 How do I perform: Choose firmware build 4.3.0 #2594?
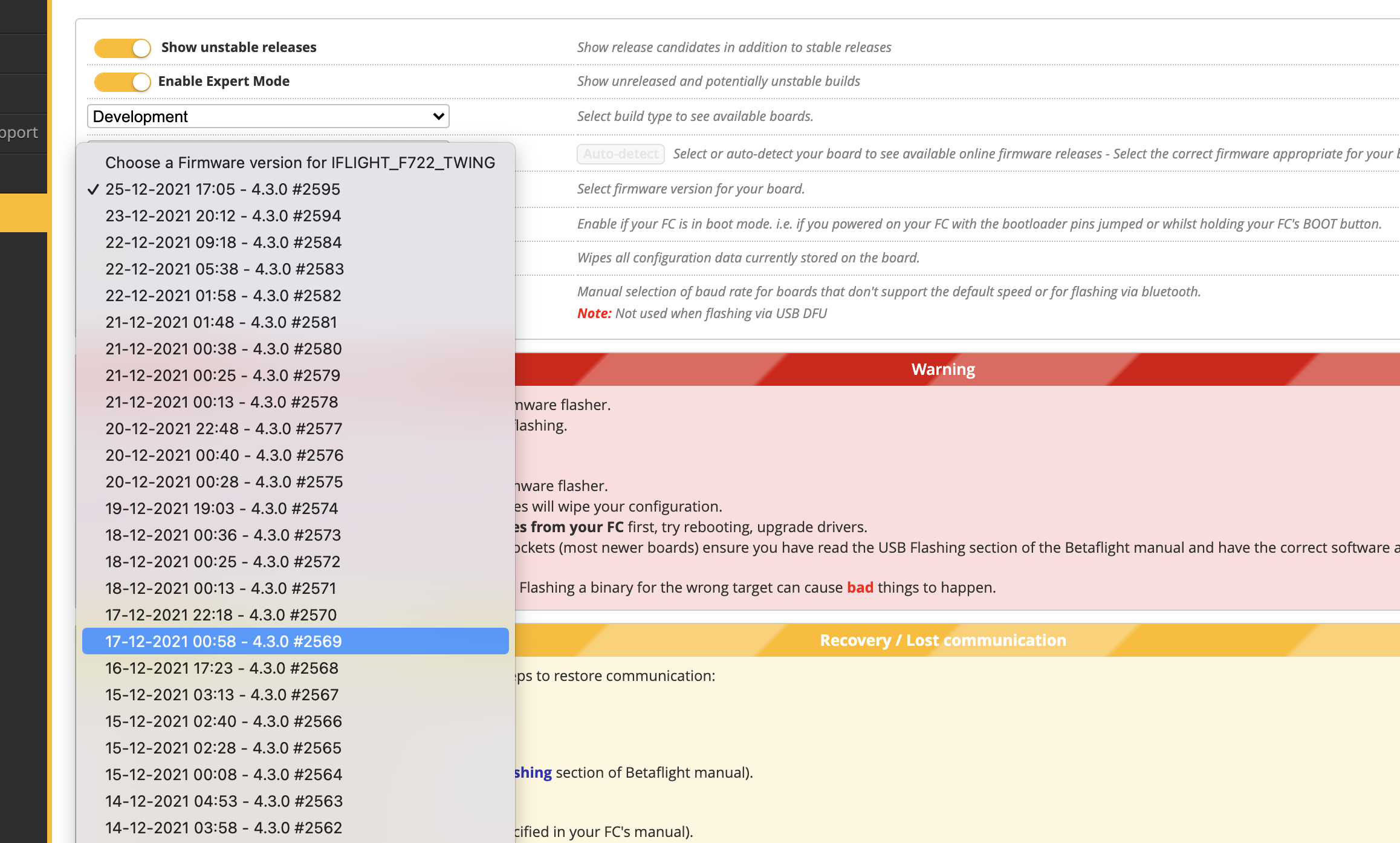coord(224,215)
